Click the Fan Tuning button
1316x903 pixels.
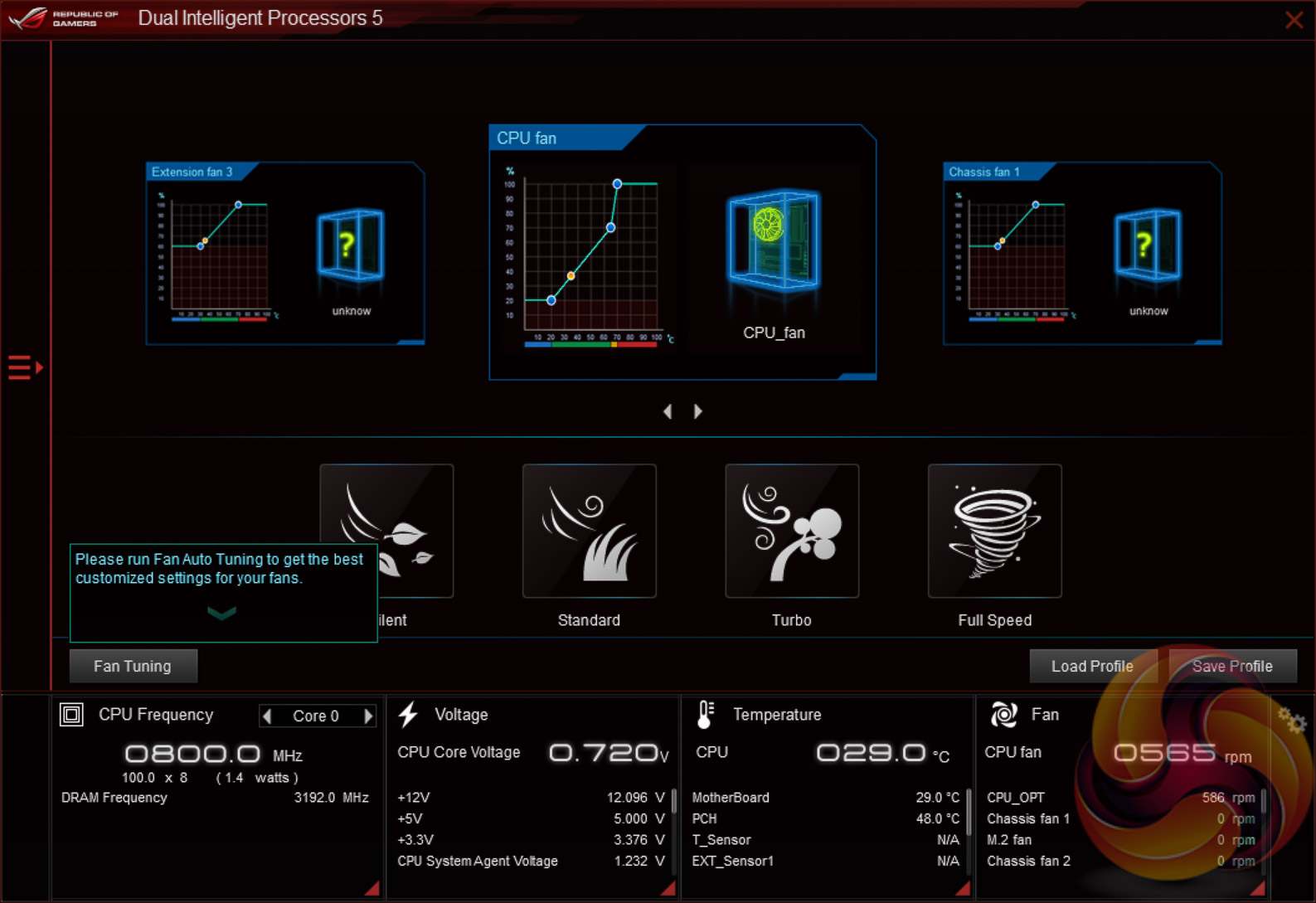(133, 666)
